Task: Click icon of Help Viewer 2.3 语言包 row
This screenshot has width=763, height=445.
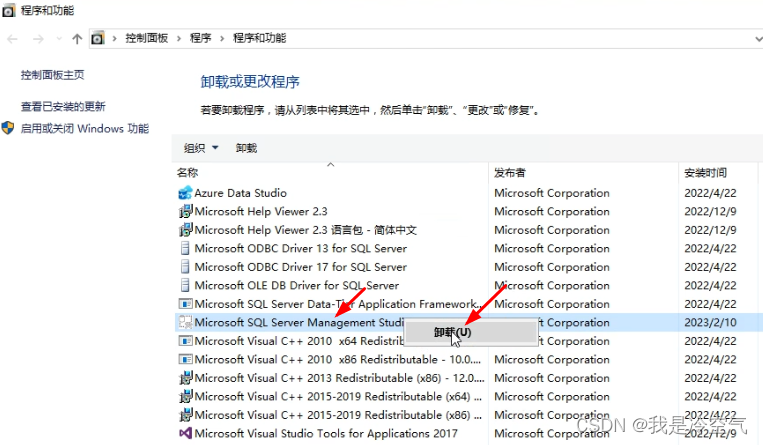Action: pos(185,230)
